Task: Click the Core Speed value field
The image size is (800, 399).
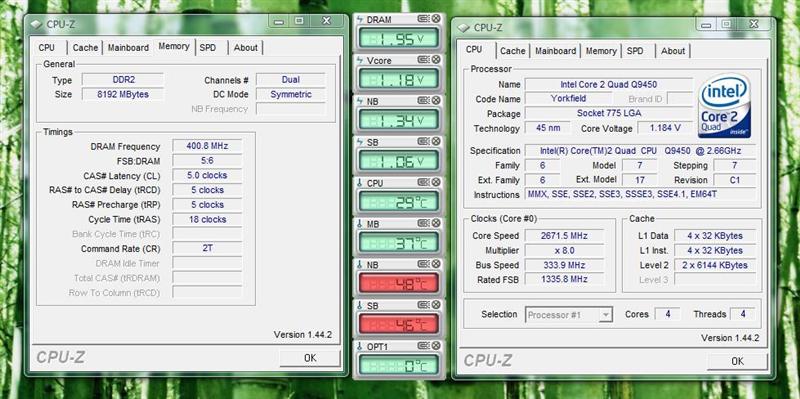Action: [x=564, y=236]
